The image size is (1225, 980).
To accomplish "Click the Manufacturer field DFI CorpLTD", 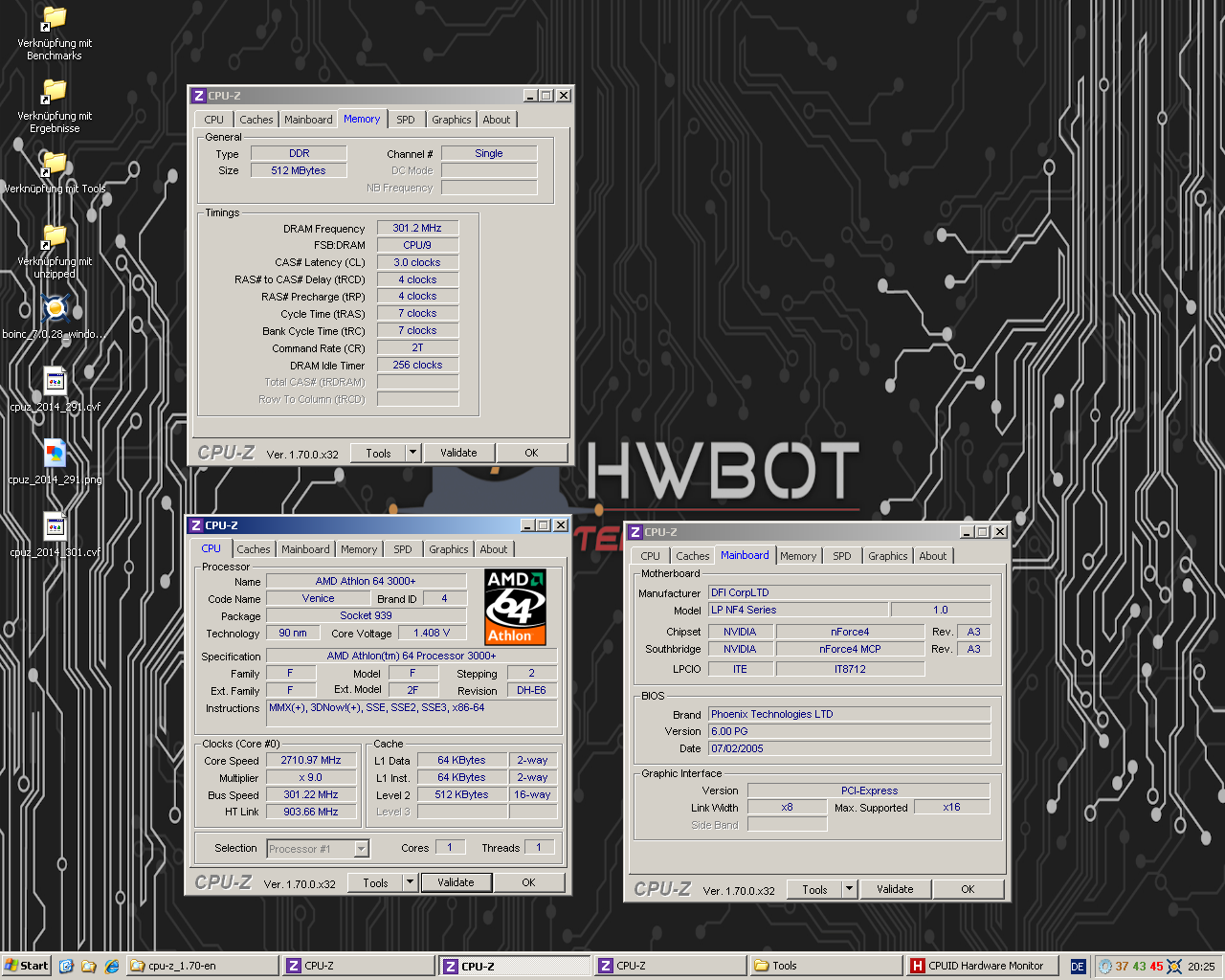I will tap(849, 592).
